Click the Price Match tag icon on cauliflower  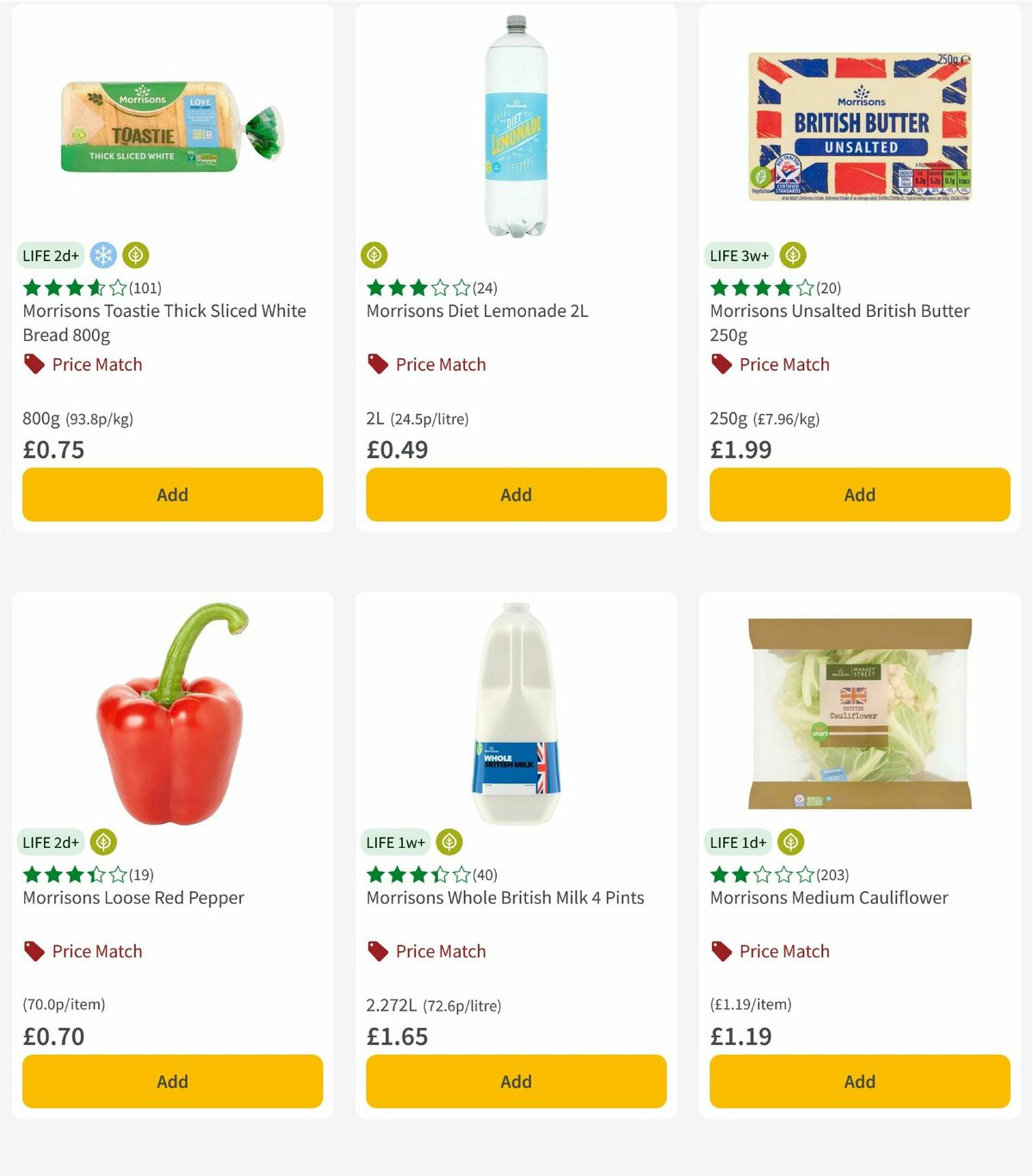(721, 951)
